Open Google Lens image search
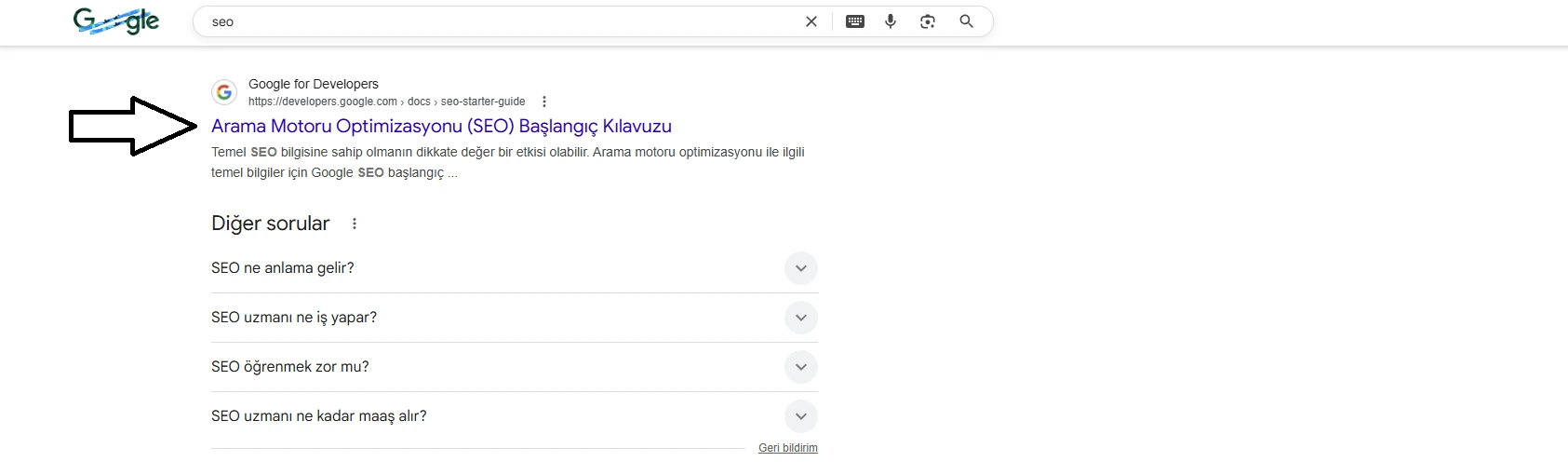The height and width of the screenshot is (475, 1568). pos(928,21)
